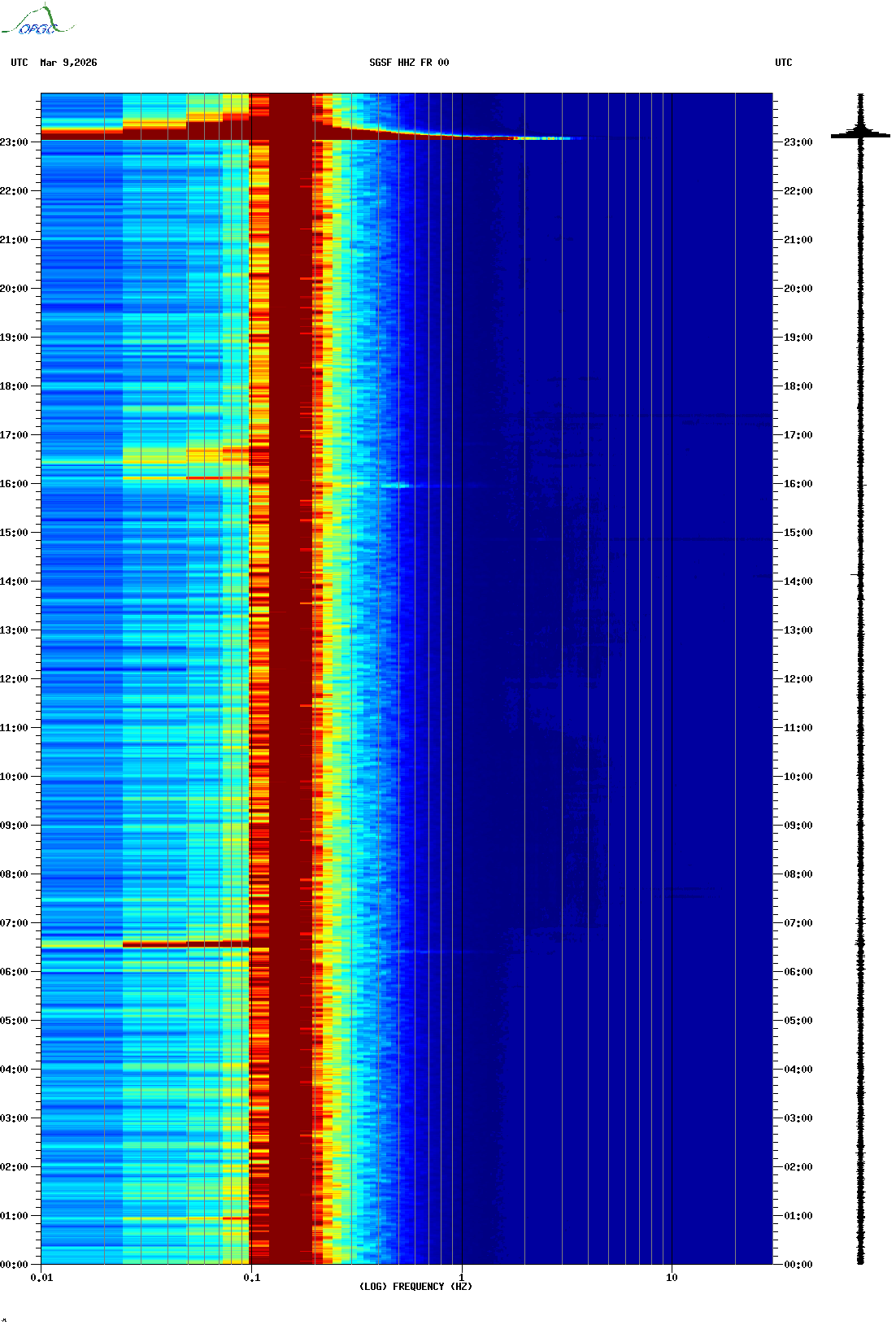Click the right axis 06:00 time label
The image size is (896, 1329).
coord(798,972)
